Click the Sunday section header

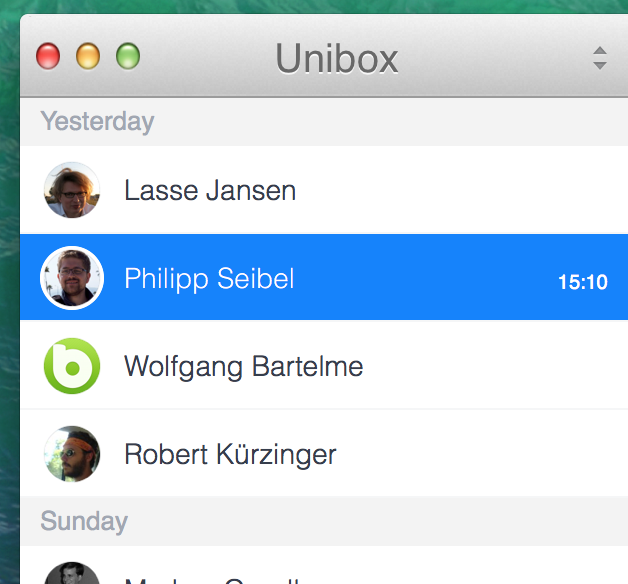(x=84, y=521)
